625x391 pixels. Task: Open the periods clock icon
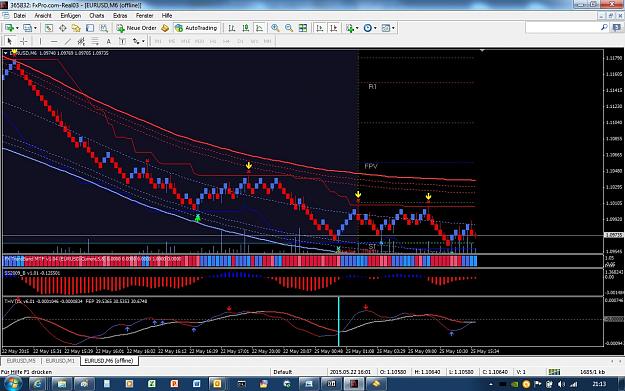point(368,28)
